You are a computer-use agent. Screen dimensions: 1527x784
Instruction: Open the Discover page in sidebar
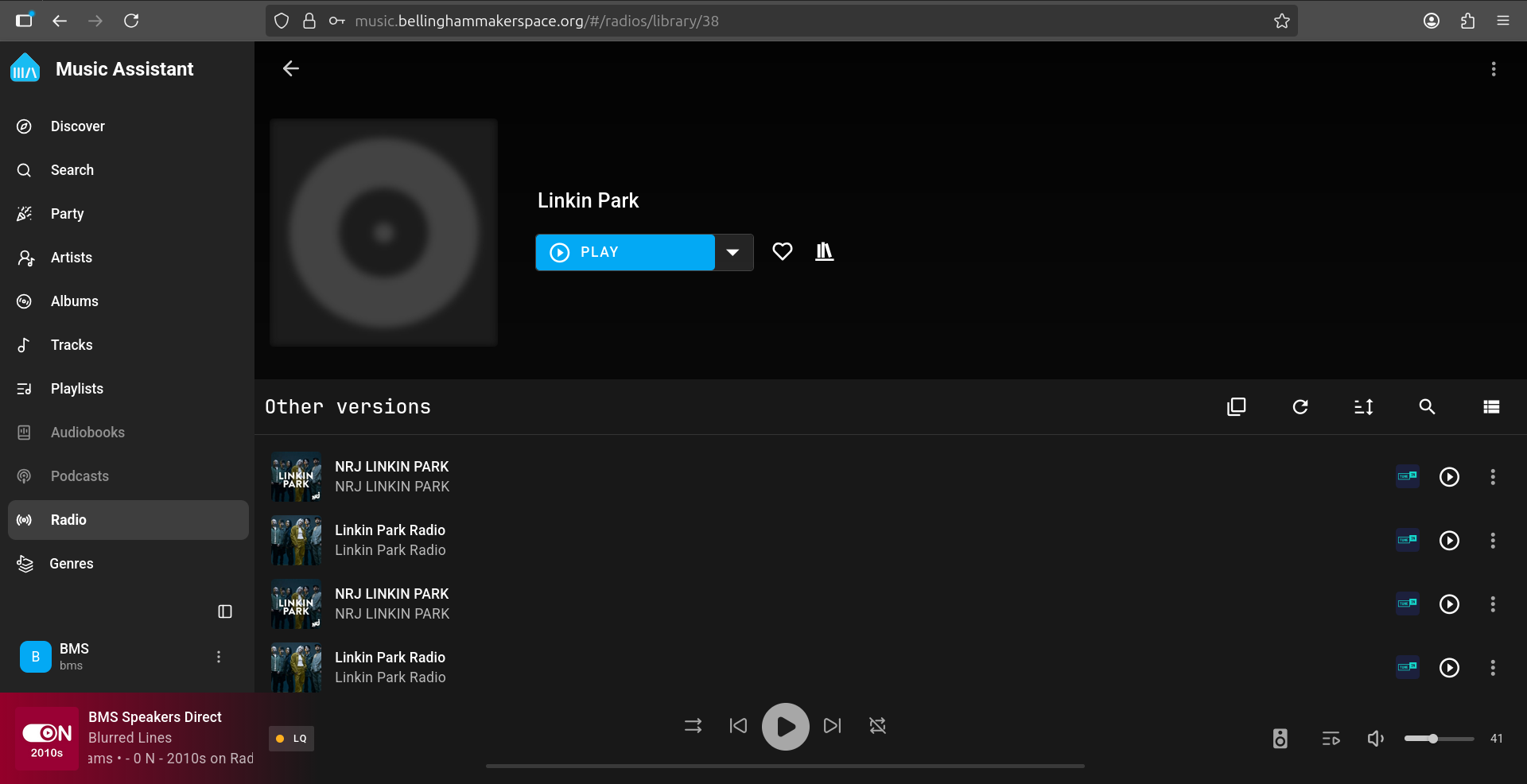(x=128, y=126)
